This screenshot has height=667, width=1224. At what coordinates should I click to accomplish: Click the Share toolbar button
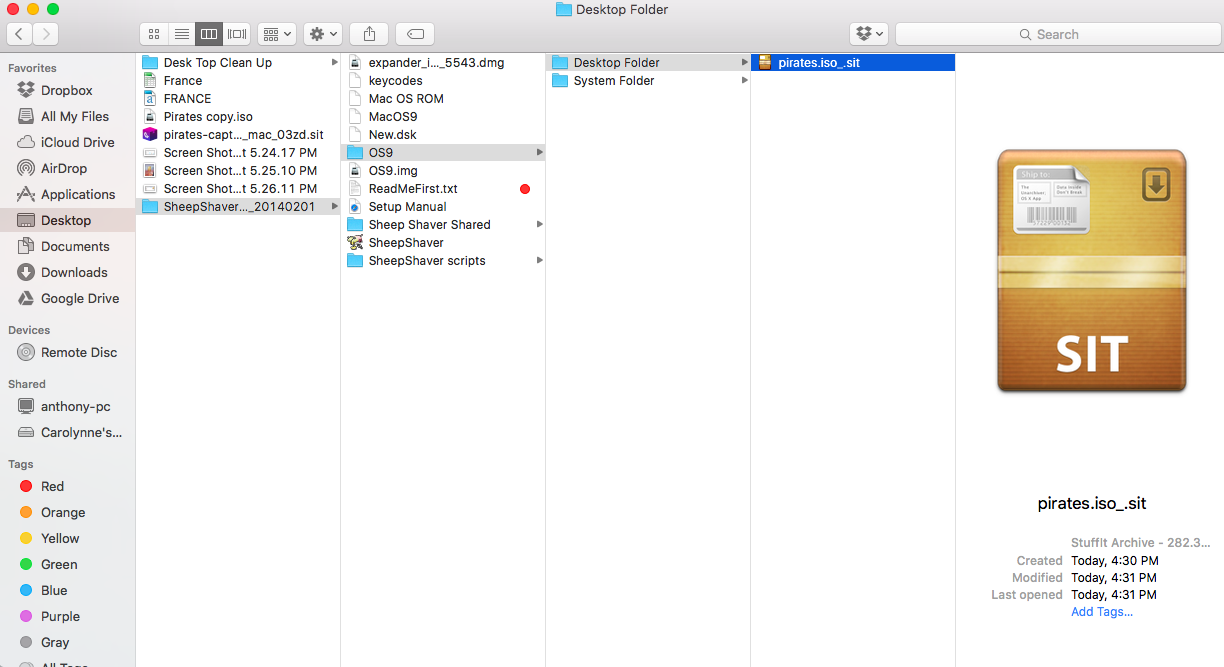(x=369, y=34)
